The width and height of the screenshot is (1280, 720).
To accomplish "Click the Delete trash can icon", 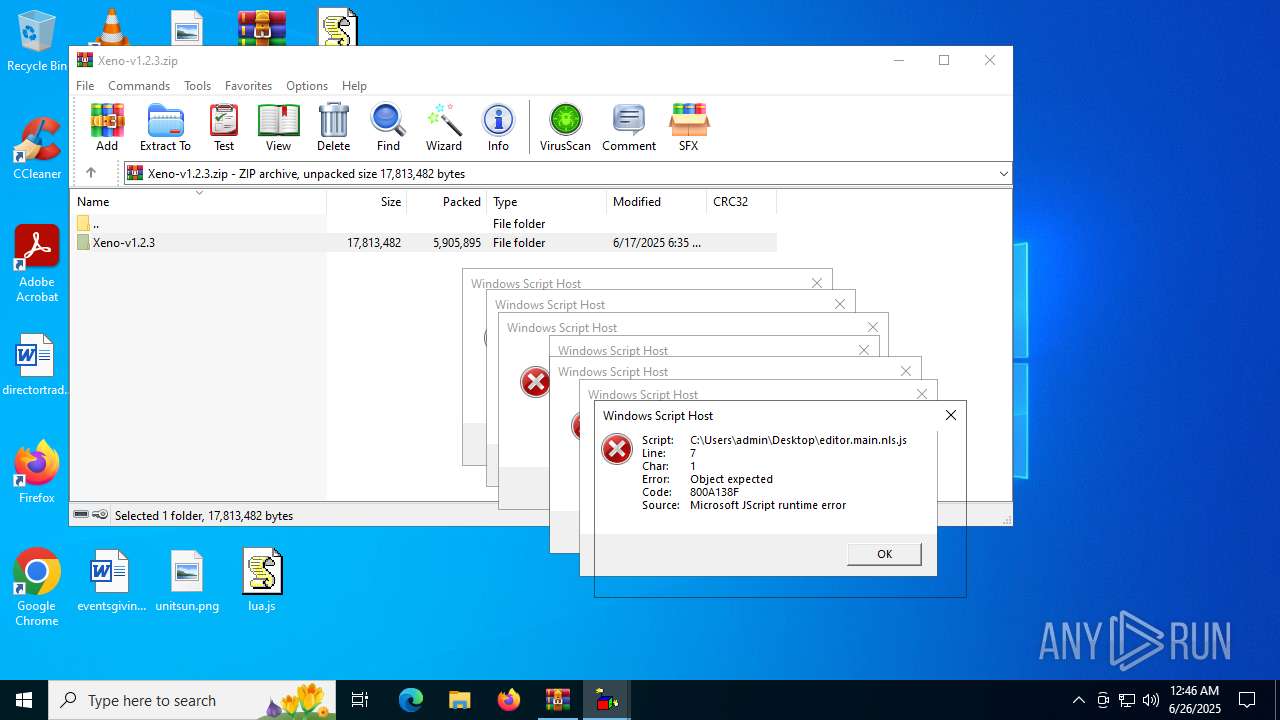I will pos(333,127).
